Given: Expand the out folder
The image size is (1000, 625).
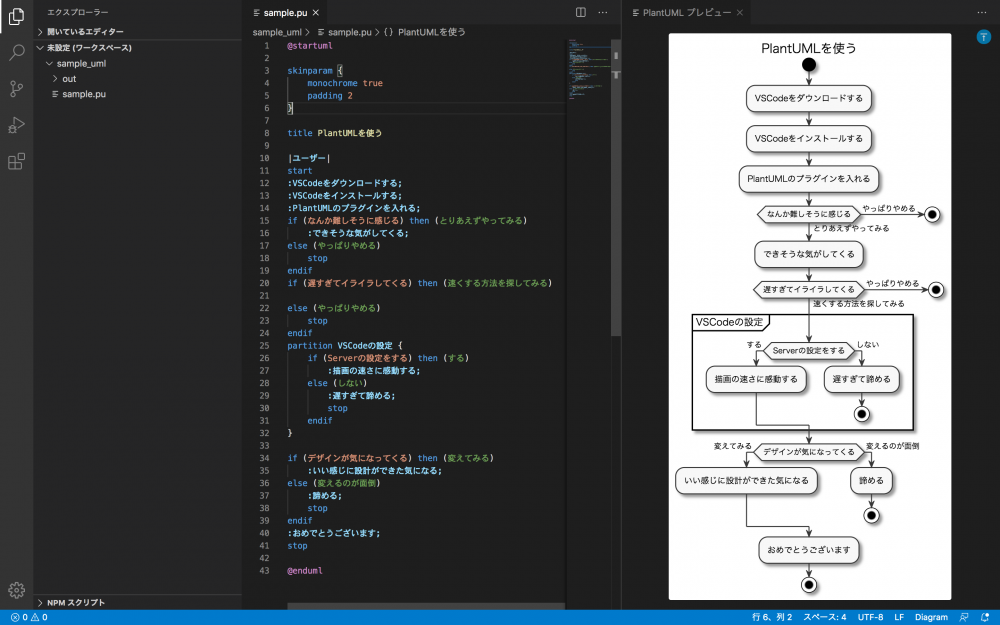Looking at the screenshot, I should click(x=69, y=79).
